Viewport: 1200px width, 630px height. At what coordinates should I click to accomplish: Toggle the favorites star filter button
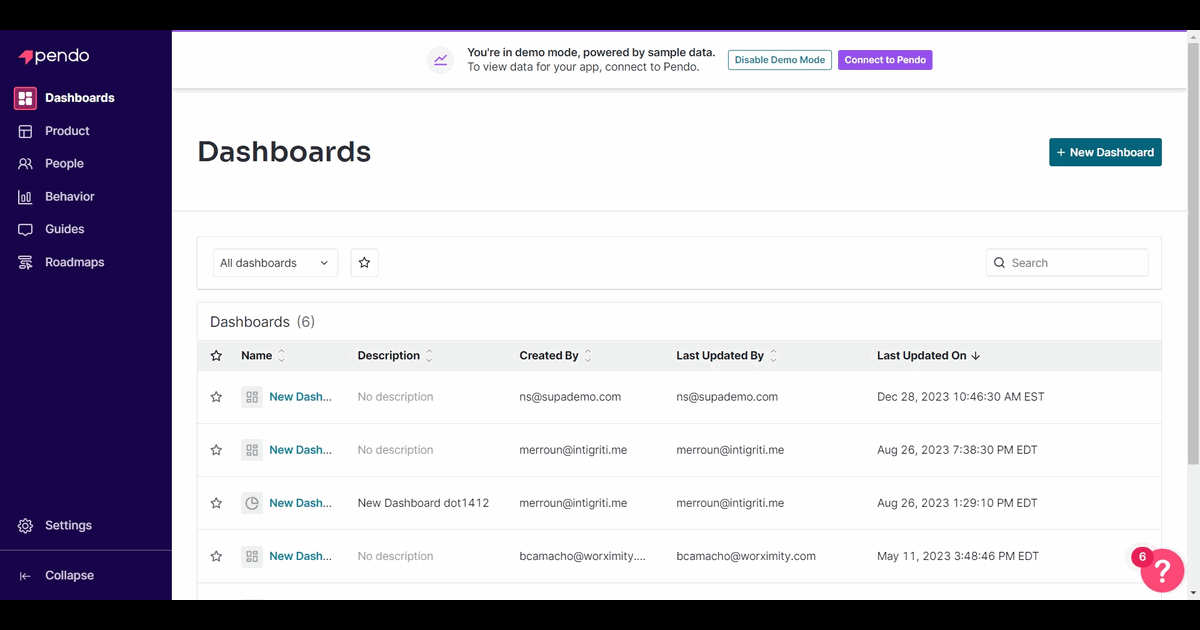(x=364, y=263)
